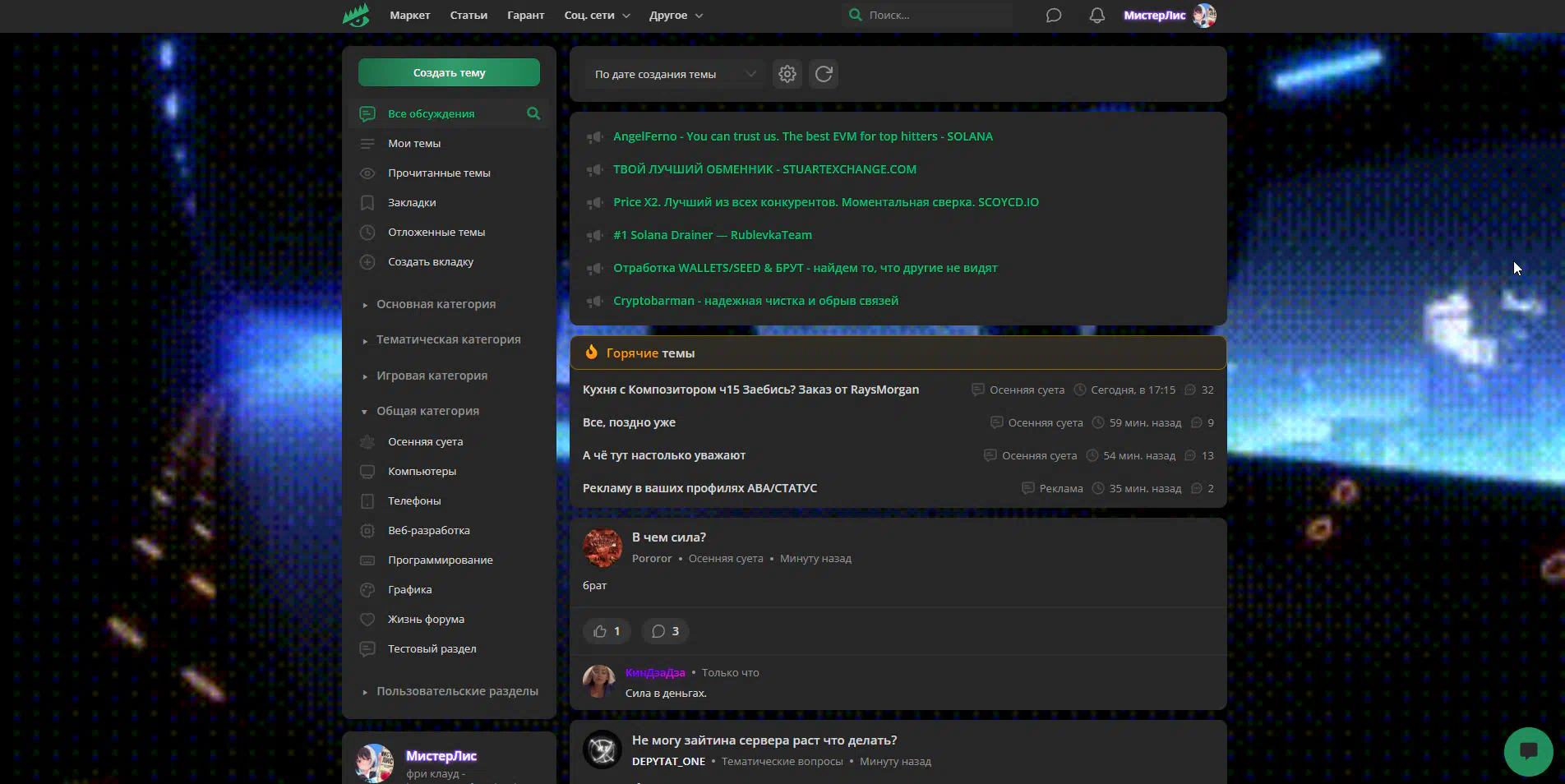This screenshot has height=784, width=1565.
Task: Click the Поиск search input field
Action: point(939,15)
